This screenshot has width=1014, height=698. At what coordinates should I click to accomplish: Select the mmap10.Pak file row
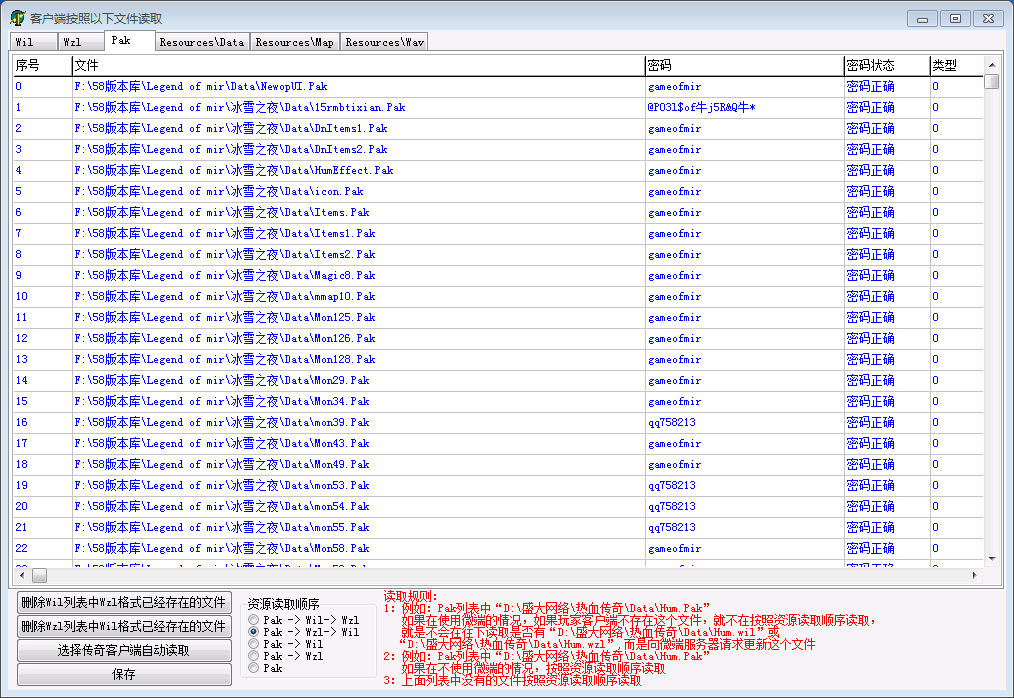click(498, 296)
